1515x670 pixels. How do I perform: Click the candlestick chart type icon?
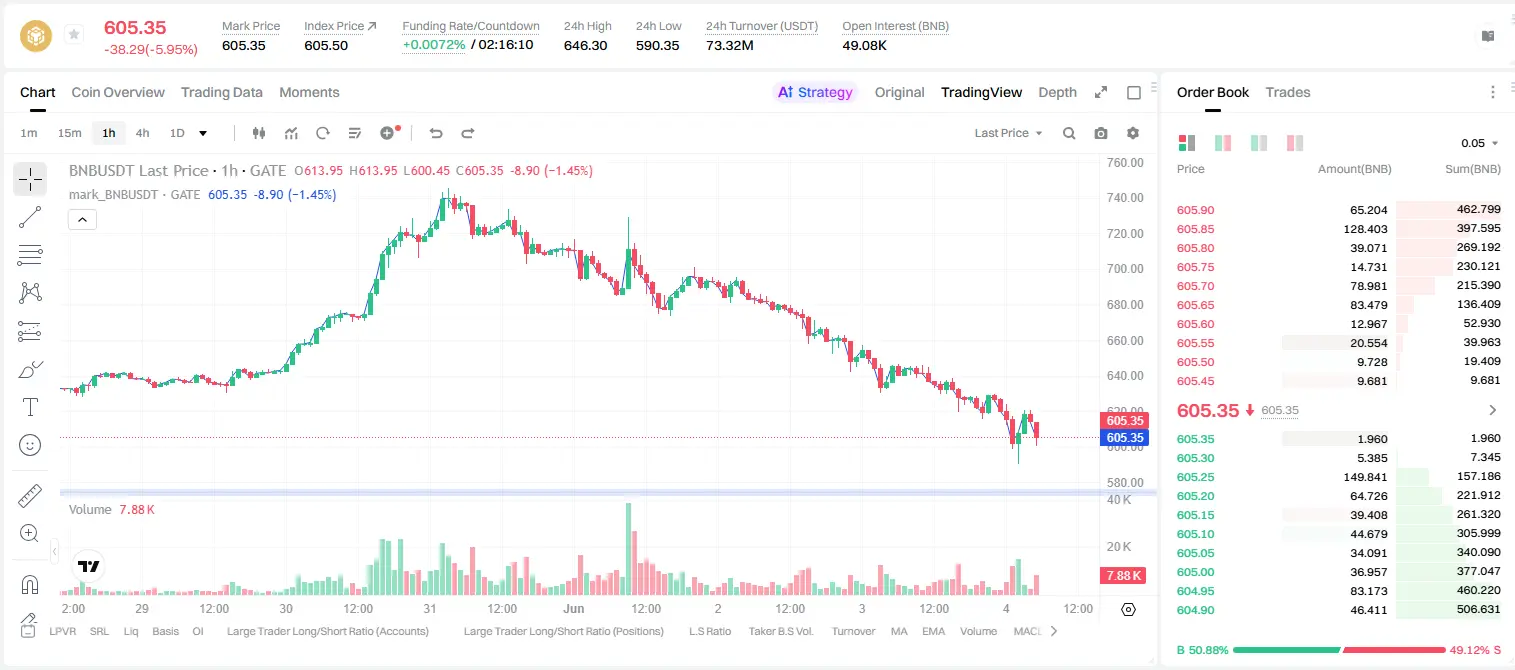tap(260, 133)
